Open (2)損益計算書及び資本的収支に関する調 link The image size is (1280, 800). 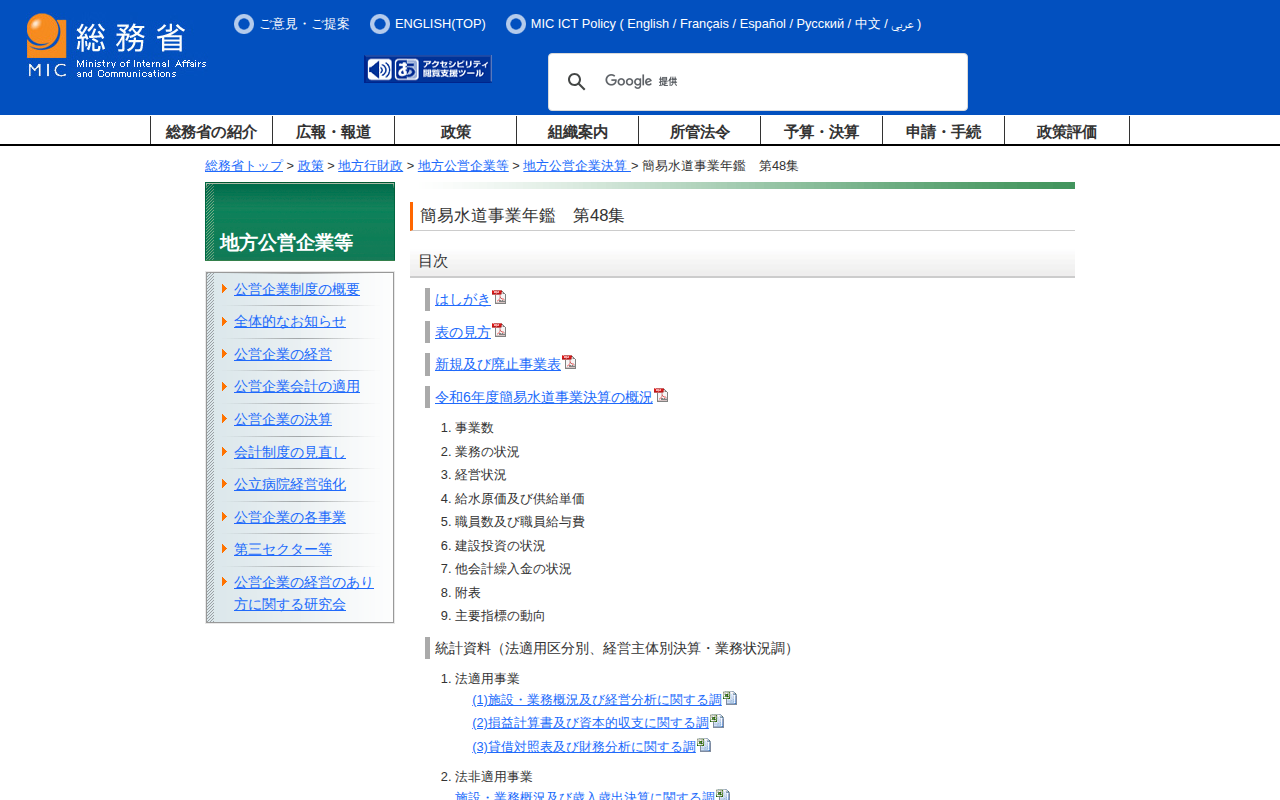click(x=590, y=722)
